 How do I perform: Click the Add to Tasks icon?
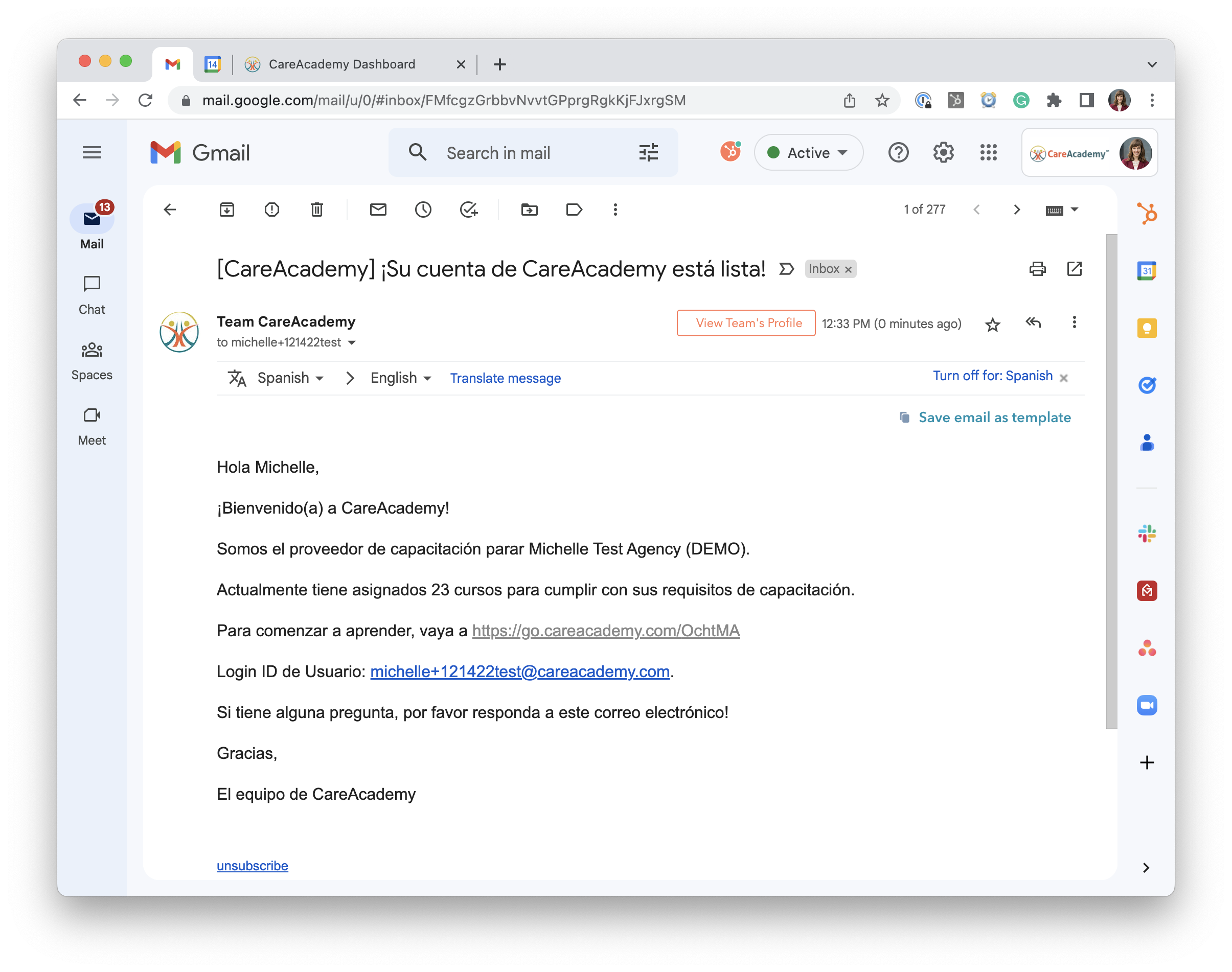click(x=468, y=210)
